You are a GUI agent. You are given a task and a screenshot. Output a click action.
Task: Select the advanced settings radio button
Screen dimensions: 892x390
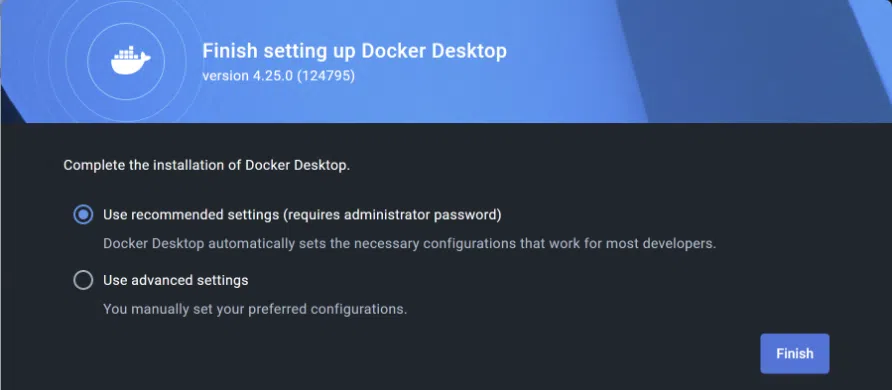tap(83, 280)
